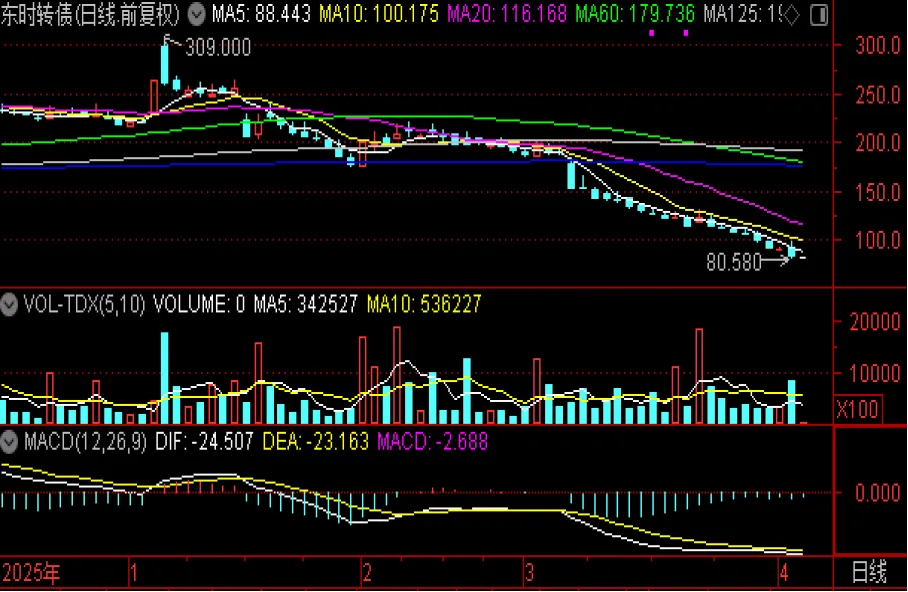Click the tallest cyan candle near 309.000
Image resolution: width=908 pixels, height=592 pixels.
[165, 63]
